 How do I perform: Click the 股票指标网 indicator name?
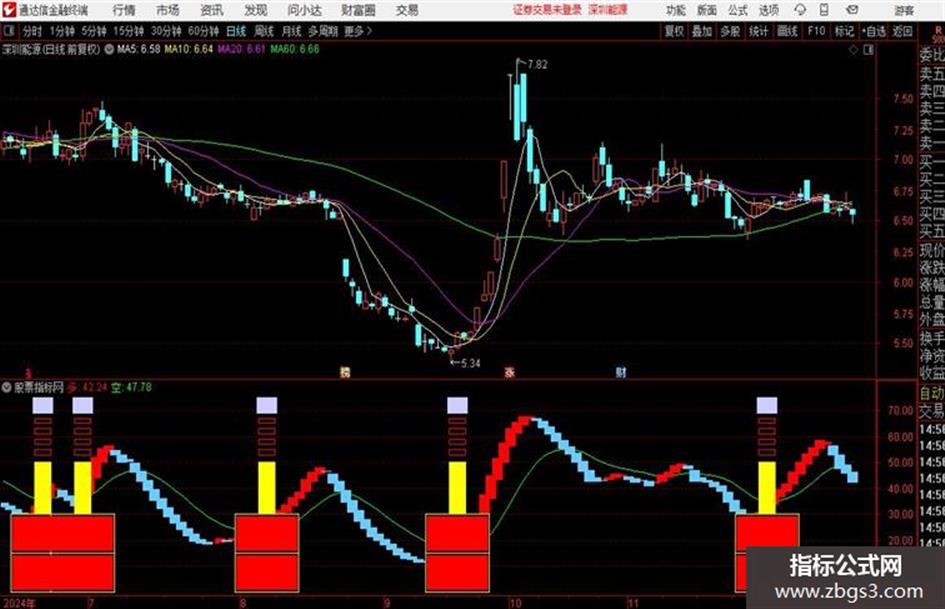tap(39, 387)
